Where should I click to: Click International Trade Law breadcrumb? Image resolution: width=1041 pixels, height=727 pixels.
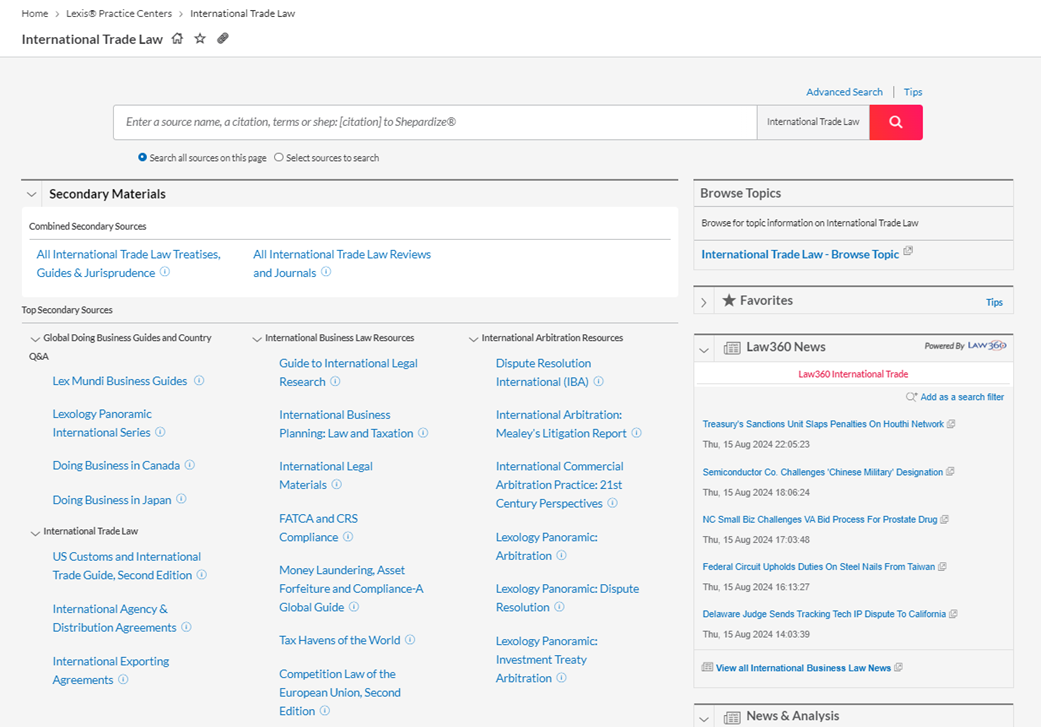click(242, 13)
